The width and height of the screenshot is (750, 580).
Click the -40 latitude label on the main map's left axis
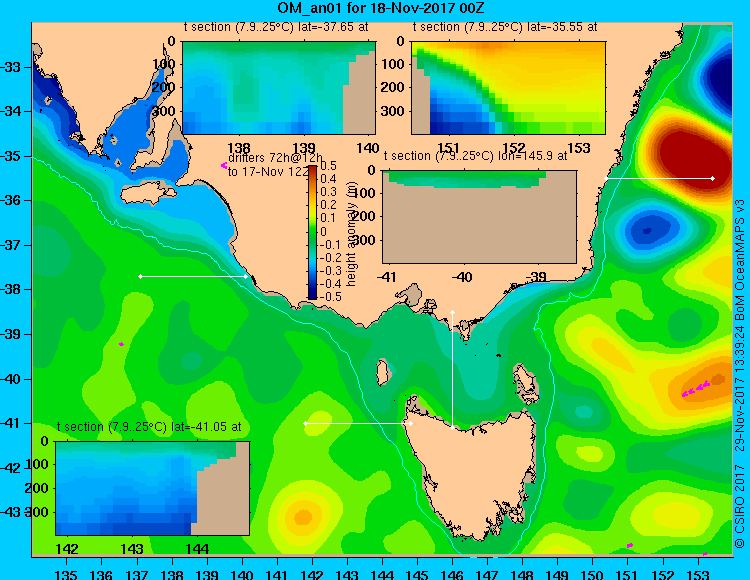click(x=11, y=379)
